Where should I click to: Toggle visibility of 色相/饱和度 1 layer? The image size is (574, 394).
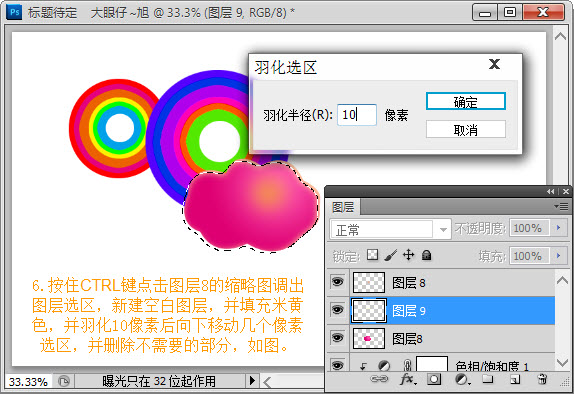337,365
